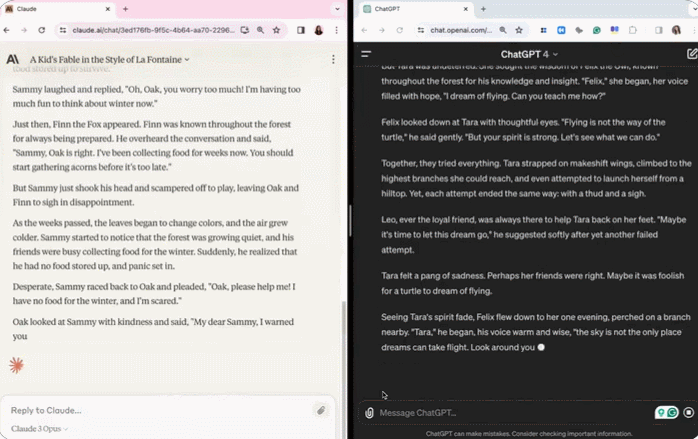Image resolution: width=698 pixels, height=439 pixels.
Task: Go forward in the Claude browser window
Action: click(24, 30)
